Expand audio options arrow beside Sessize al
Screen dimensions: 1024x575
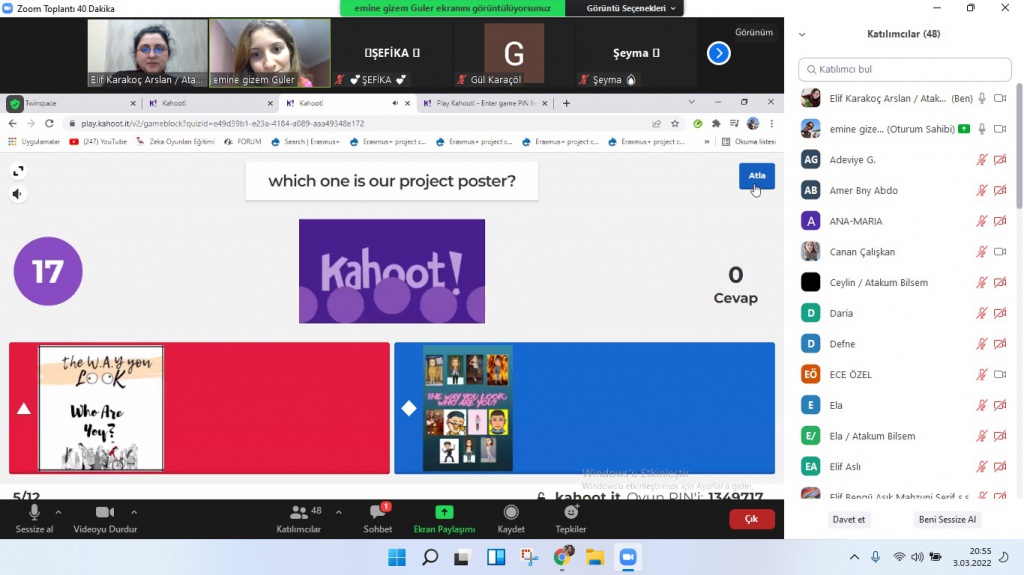58,512
